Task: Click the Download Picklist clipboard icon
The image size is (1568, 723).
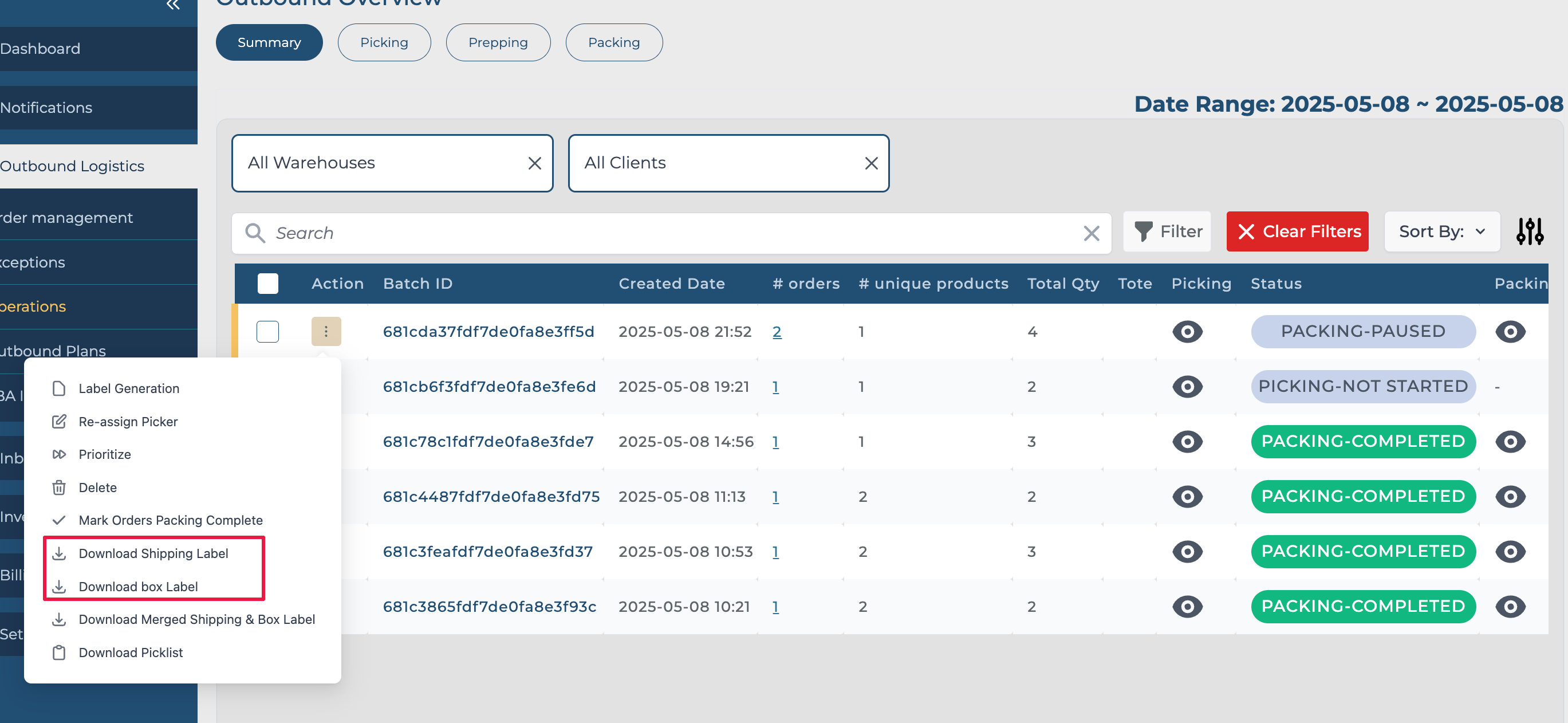Action: tap(59, 653)
